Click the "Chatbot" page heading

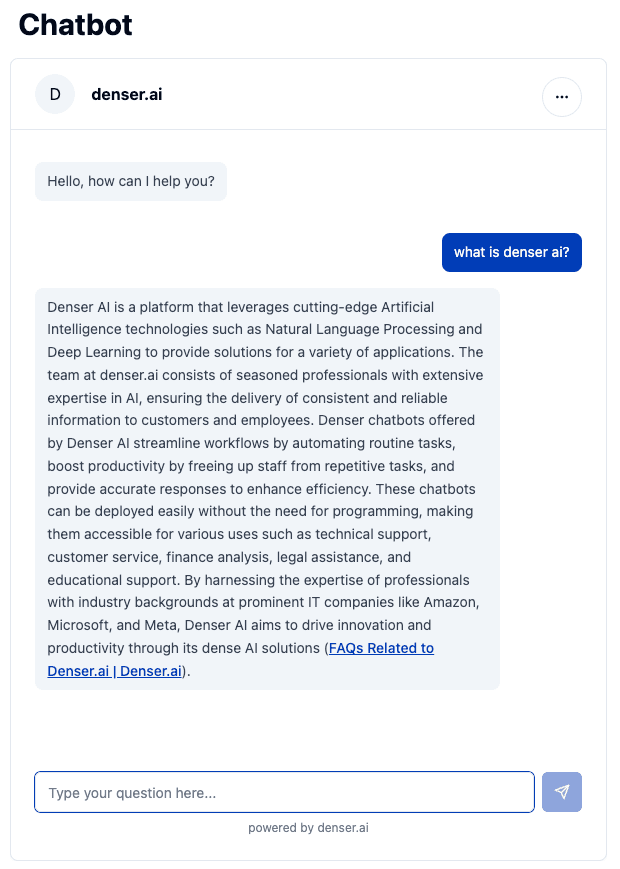click(x=75, y=25)
